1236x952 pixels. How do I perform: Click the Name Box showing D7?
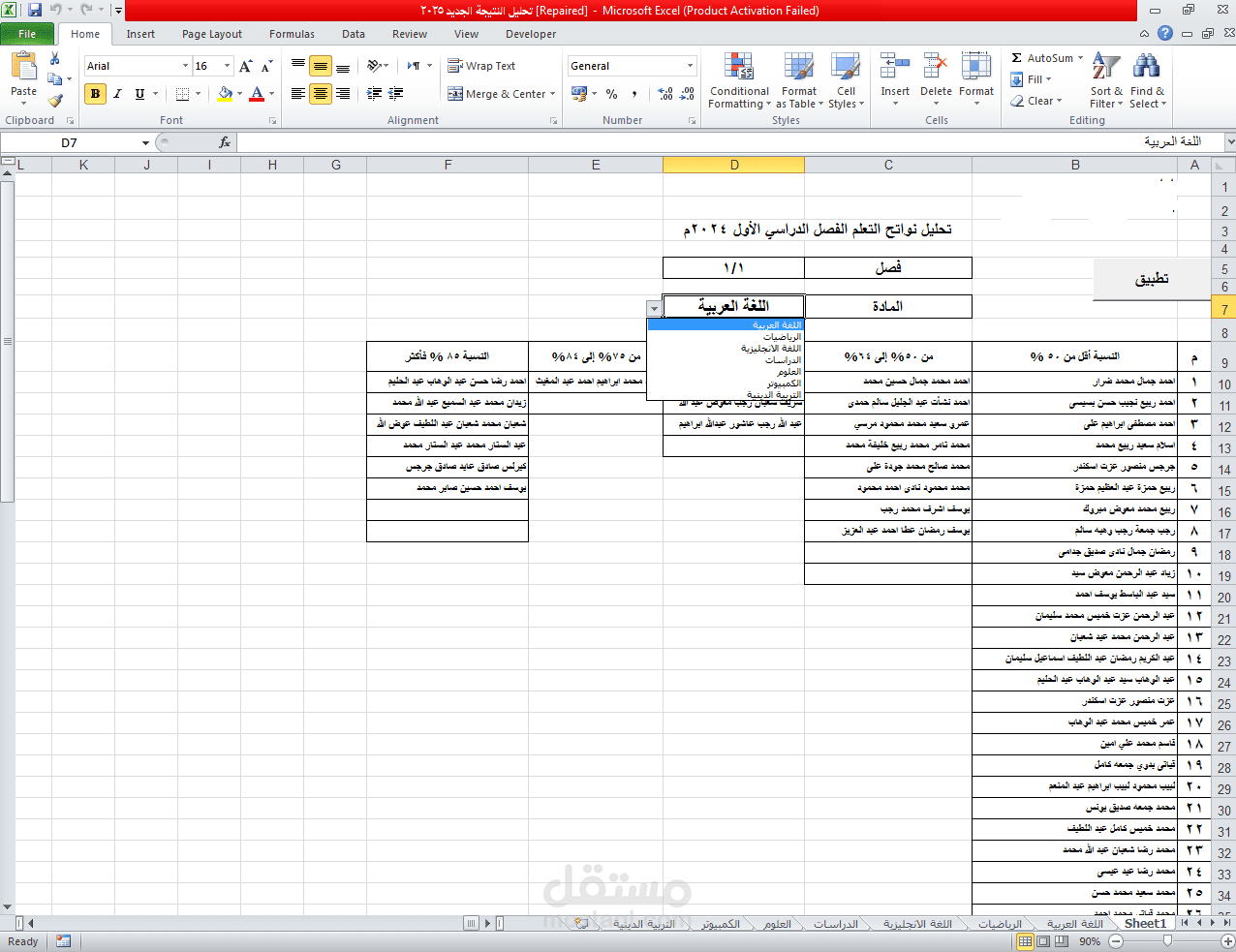coord(69,142)
